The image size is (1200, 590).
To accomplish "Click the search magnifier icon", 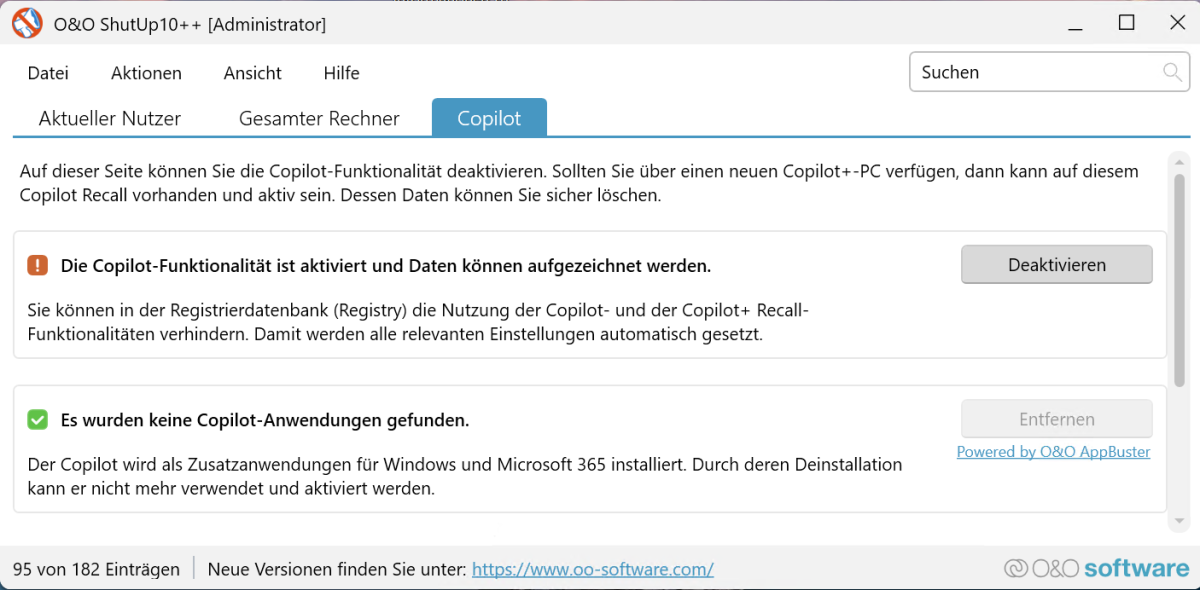I will (1172, 72).
